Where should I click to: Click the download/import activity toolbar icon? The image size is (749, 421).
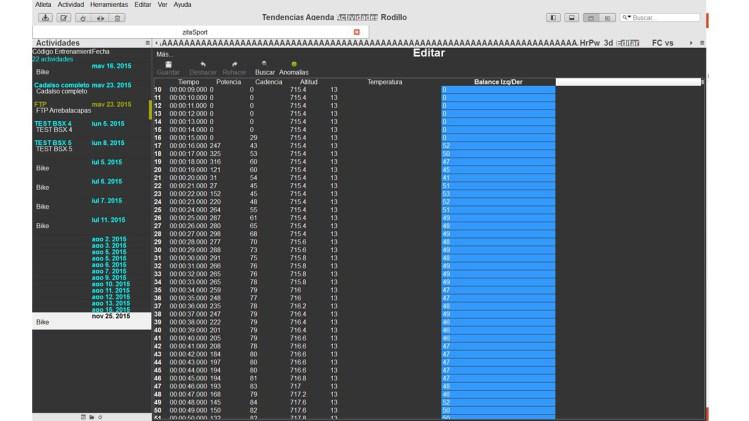coord(45,18)
